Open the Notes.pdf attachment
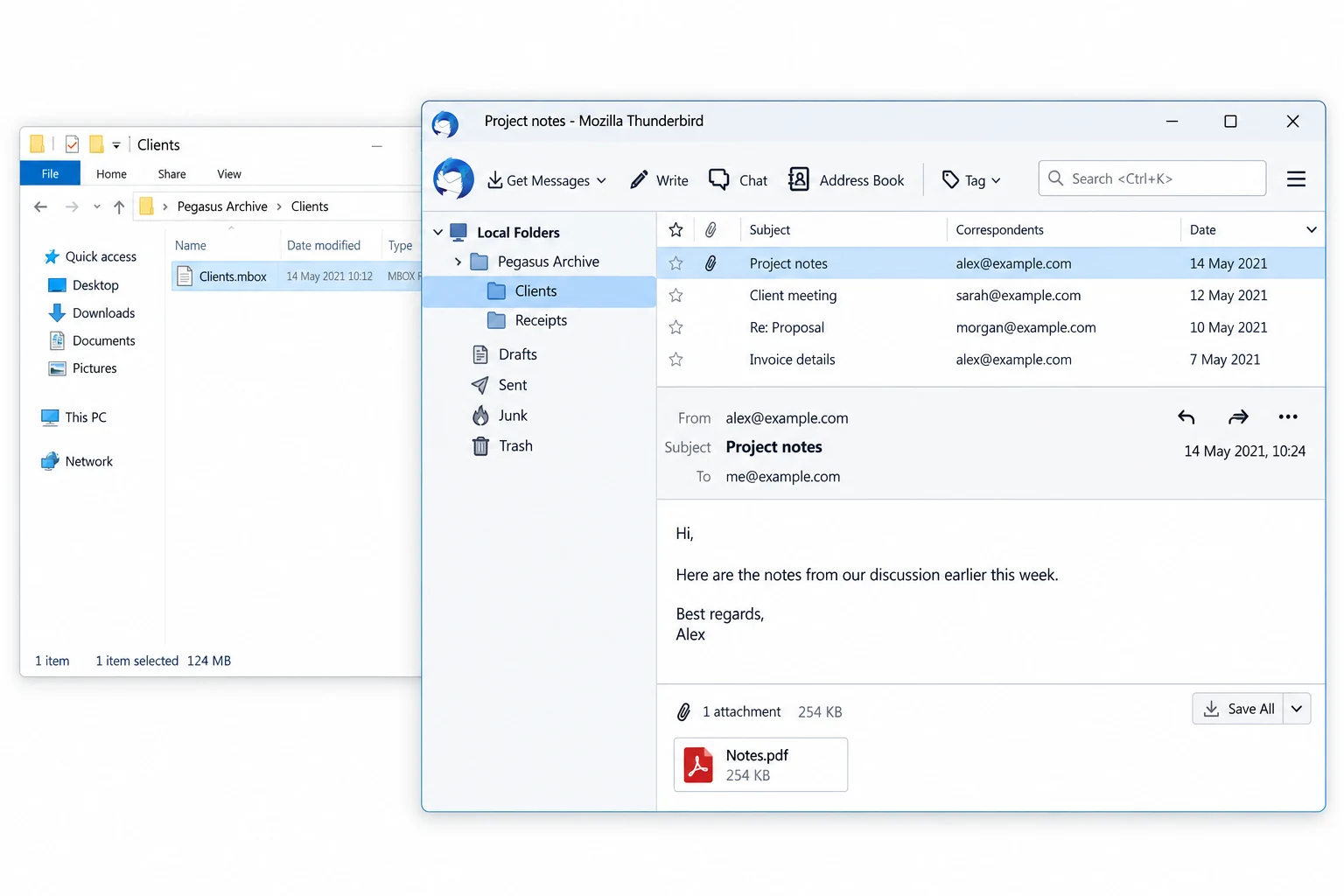The image size is (1344, 896). click(760, 765)
